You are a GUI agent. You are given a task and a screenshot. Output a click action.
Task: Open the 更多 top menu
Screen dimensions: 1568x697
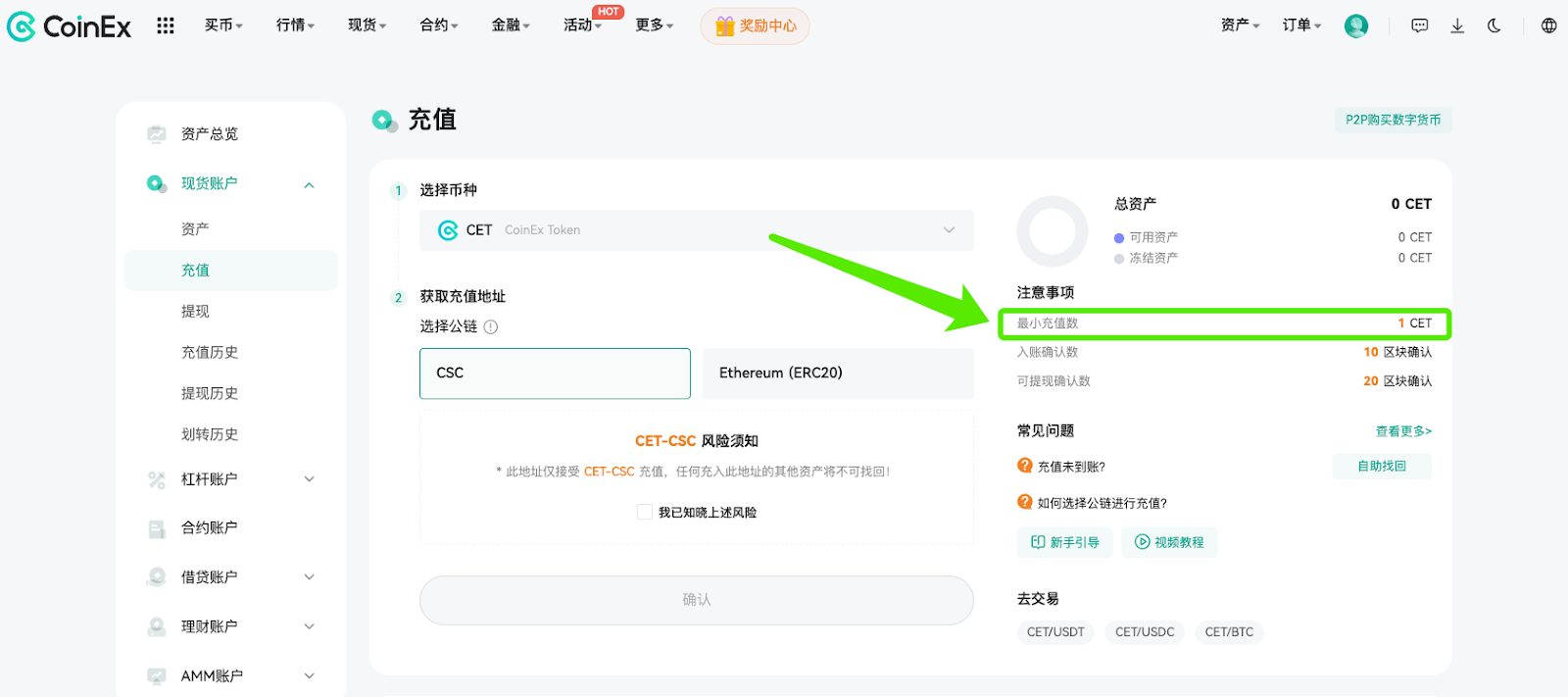point(654,25)
